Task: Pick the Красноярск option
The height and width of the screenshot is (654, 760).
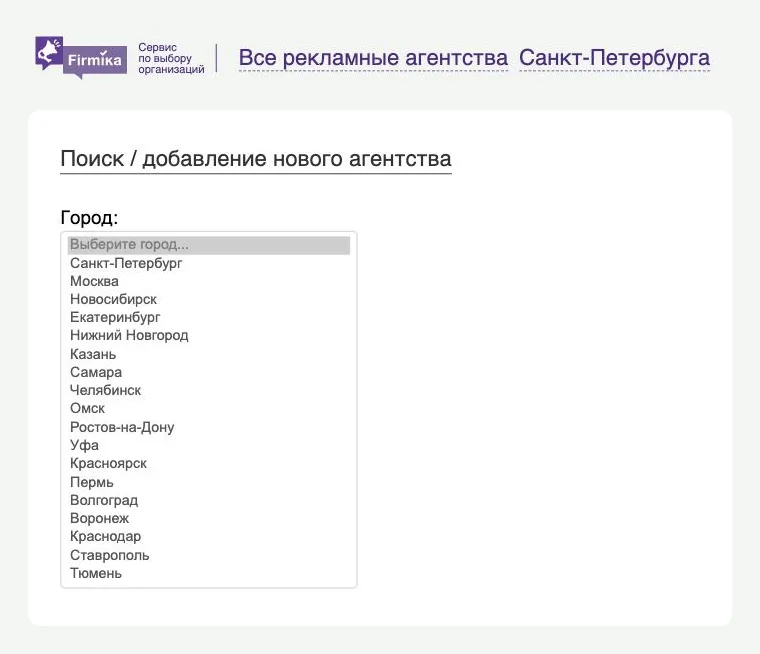Action: 209,463
